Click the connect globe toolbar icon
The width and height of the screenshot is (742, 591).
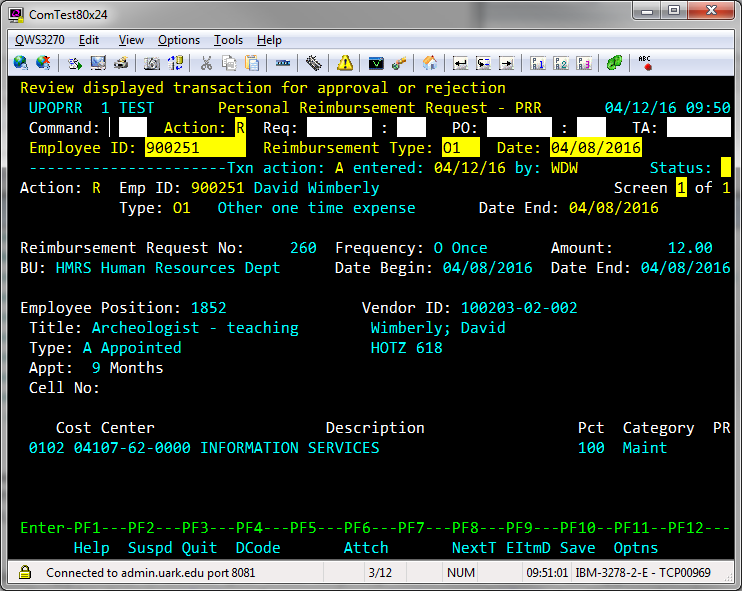pos(20,63)
